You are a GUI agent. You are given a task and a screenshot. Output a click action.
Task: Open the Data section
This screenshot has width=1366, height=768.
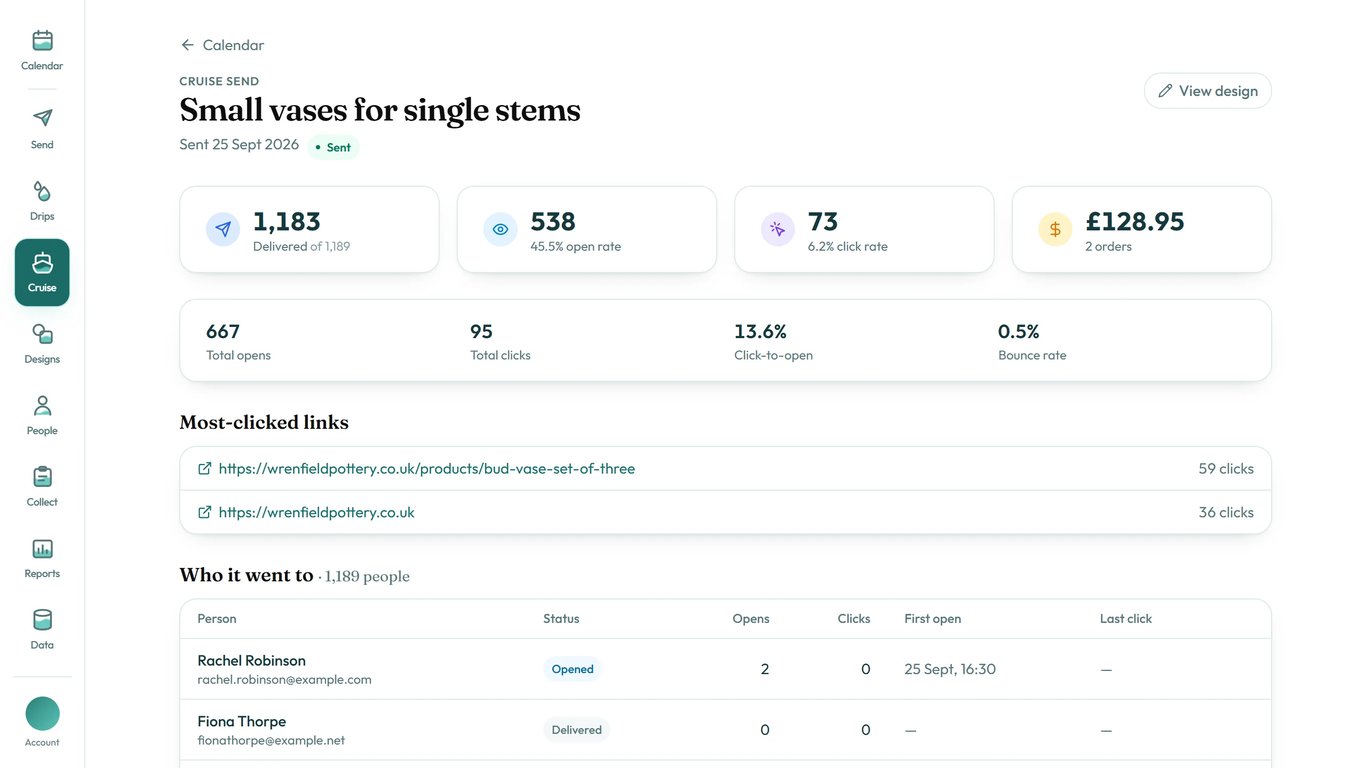click(x=42, y=629)
